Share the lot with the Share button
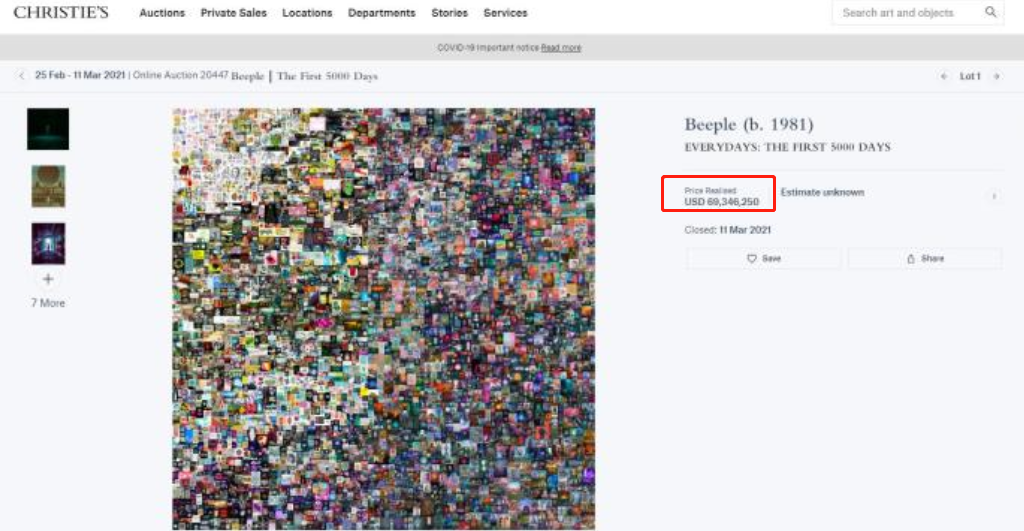Image resolution: width=1024 pixels, height=531 pixels. click(924, 259)
